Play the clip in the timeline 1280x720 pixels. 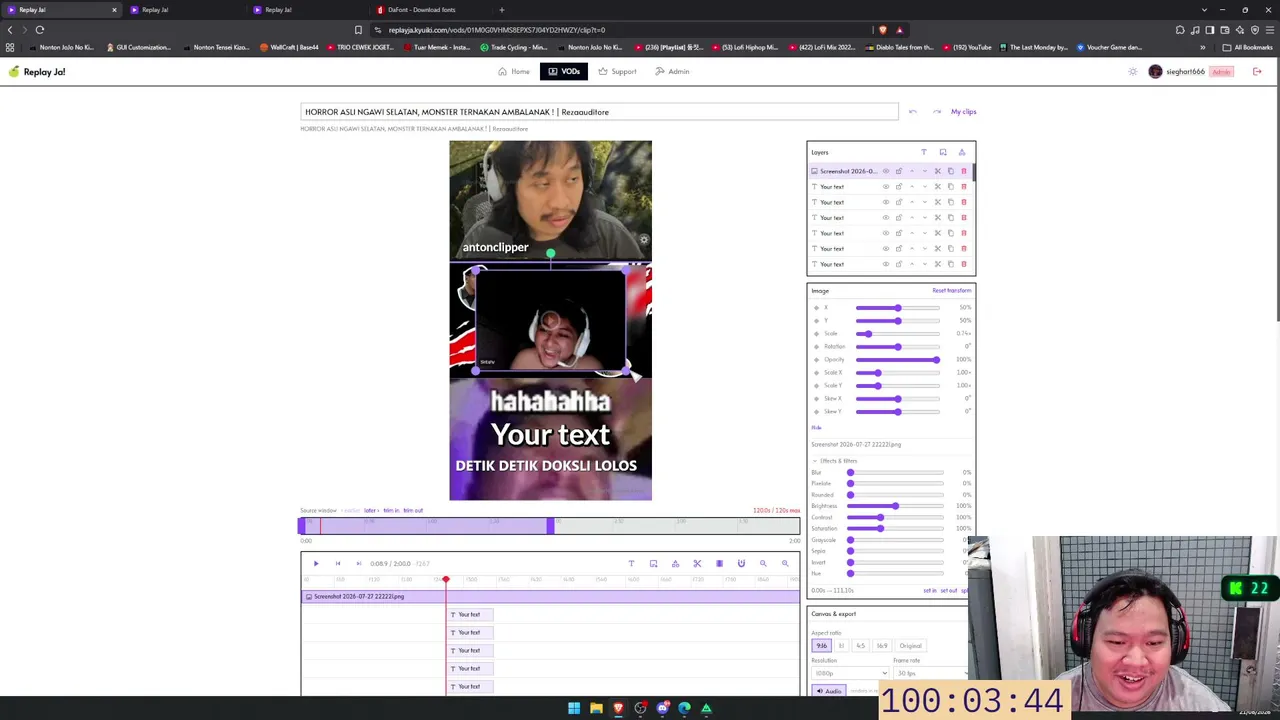click(316, 564)
